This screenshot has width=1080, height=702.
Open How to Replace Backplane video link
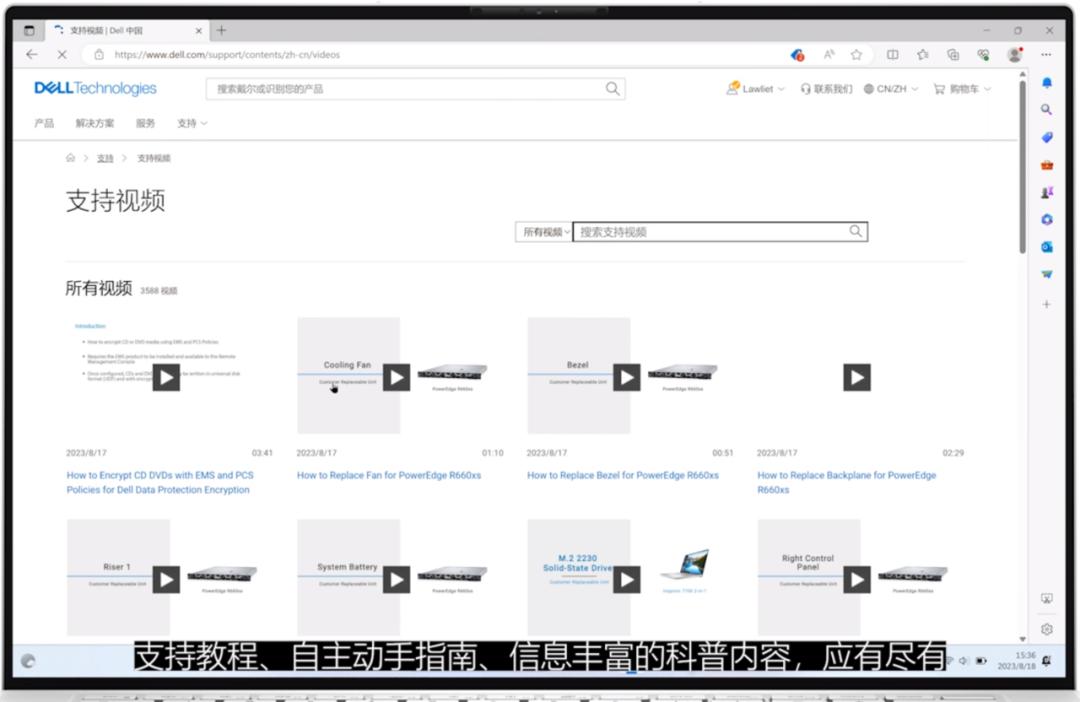coord(847,482)
